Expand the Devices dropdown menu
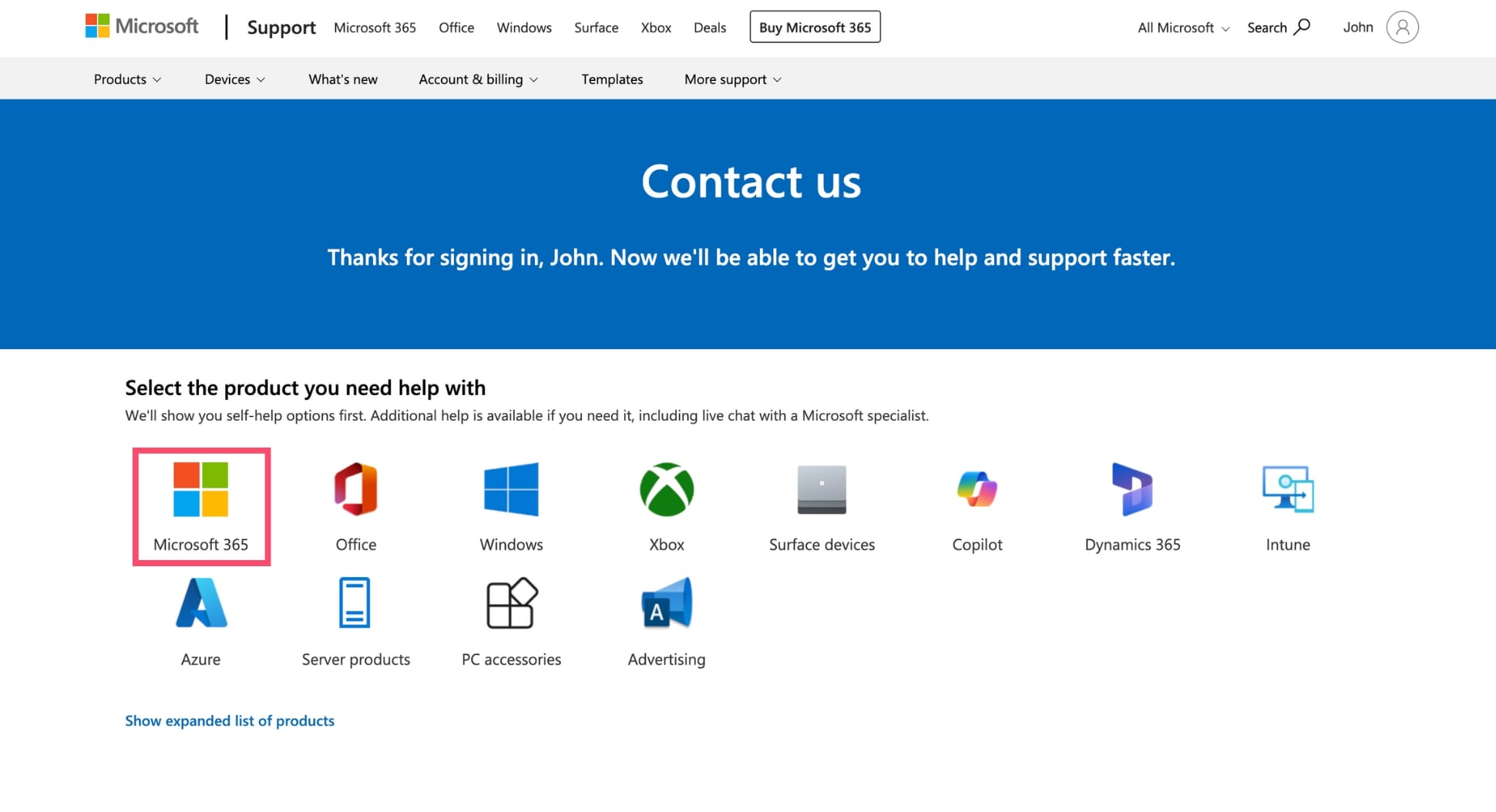This screenshot has width=1496, height=812. point(234,79)
